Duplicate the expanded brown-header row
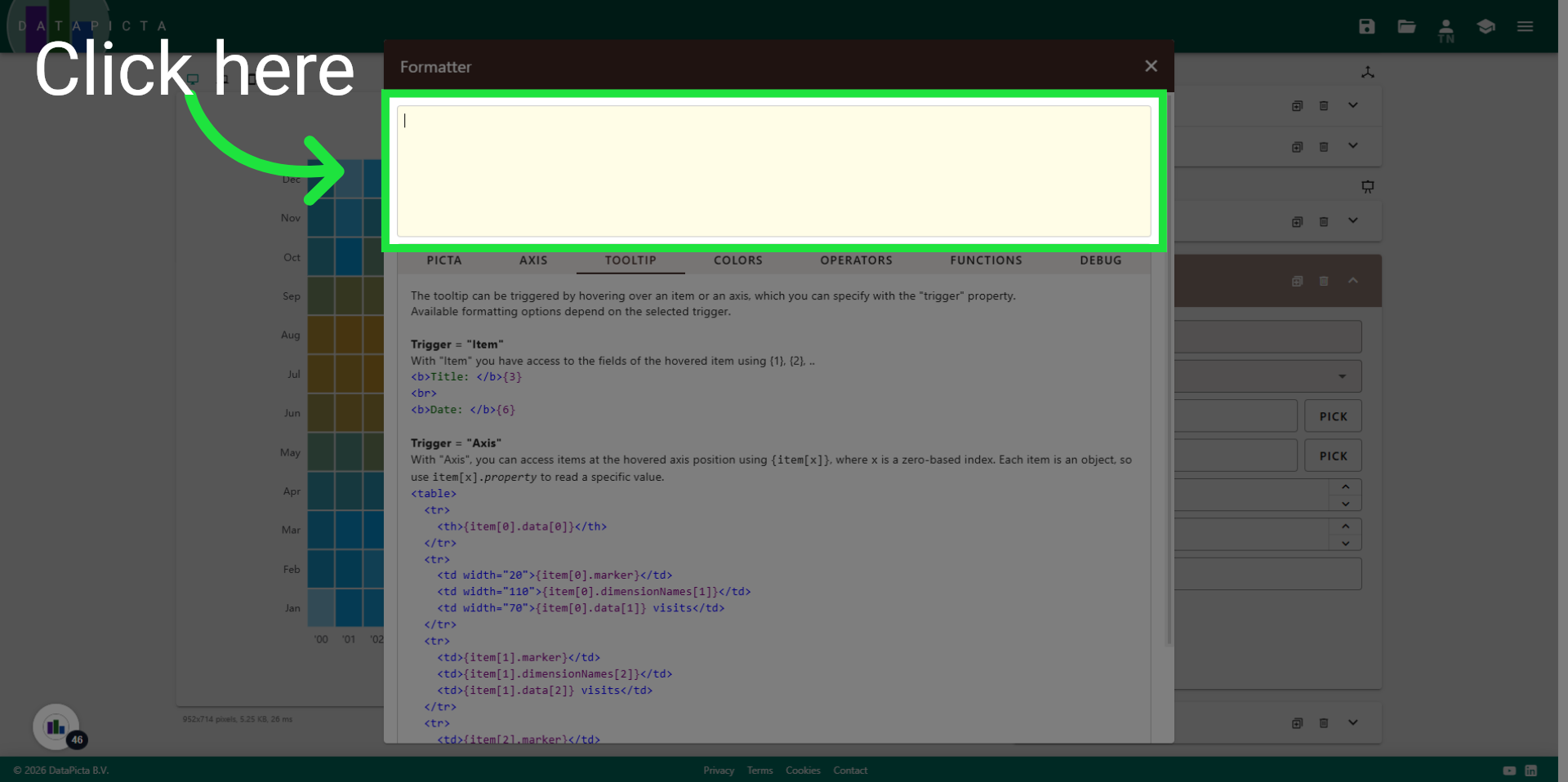 point(1297,282)
